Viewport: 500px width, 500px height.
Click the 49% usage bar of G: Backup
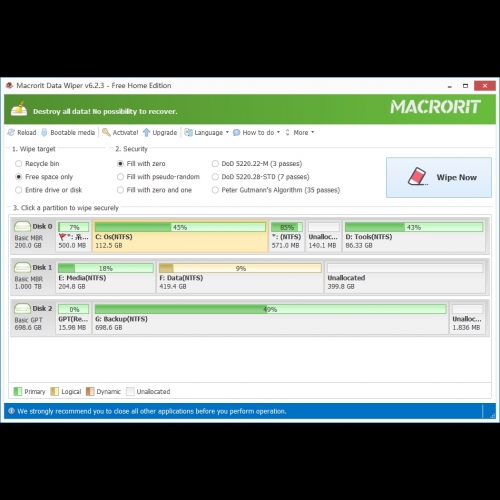point(270,309)
